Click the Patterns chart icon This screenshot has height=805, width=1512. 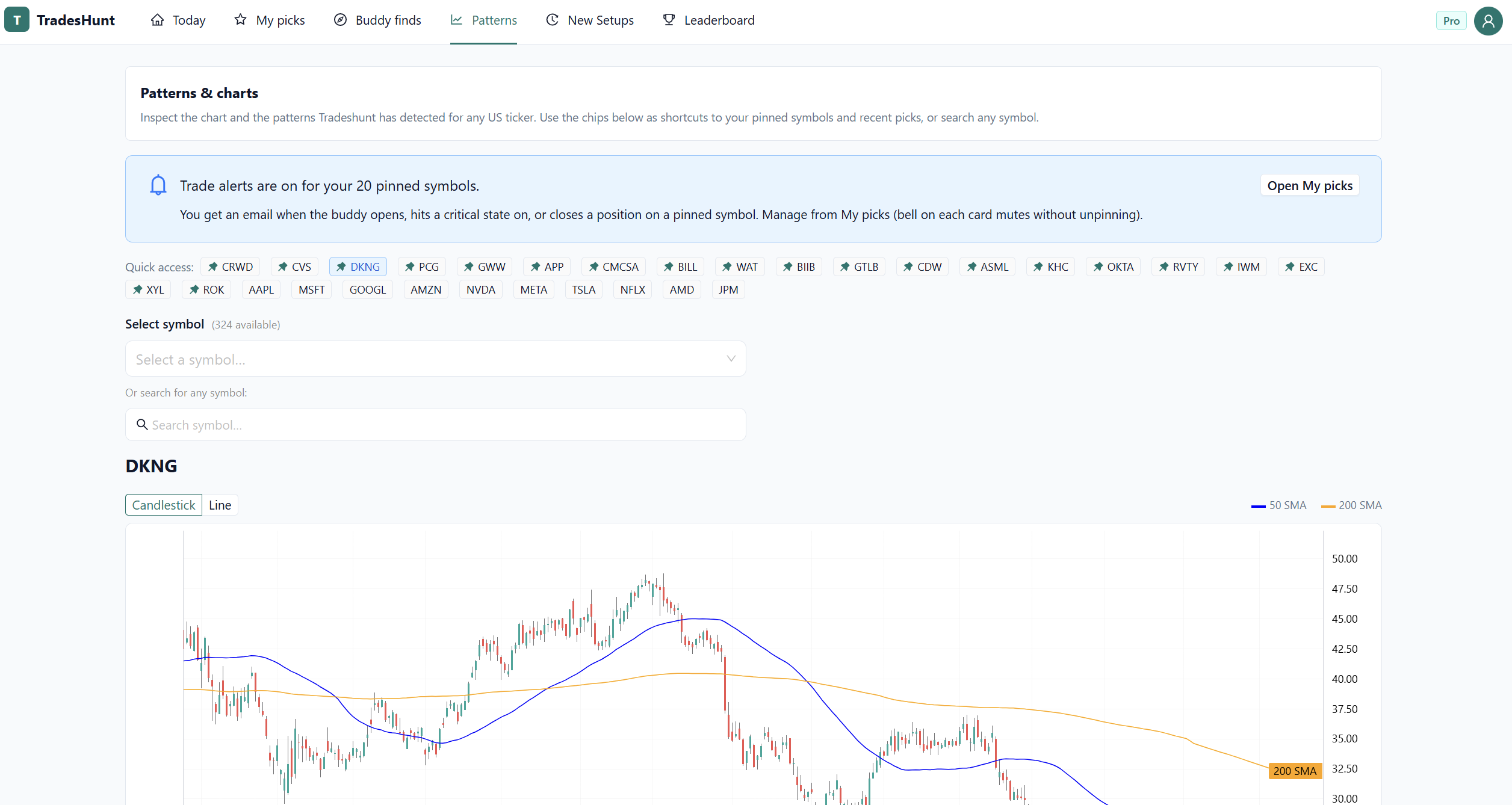coord(457,20)
